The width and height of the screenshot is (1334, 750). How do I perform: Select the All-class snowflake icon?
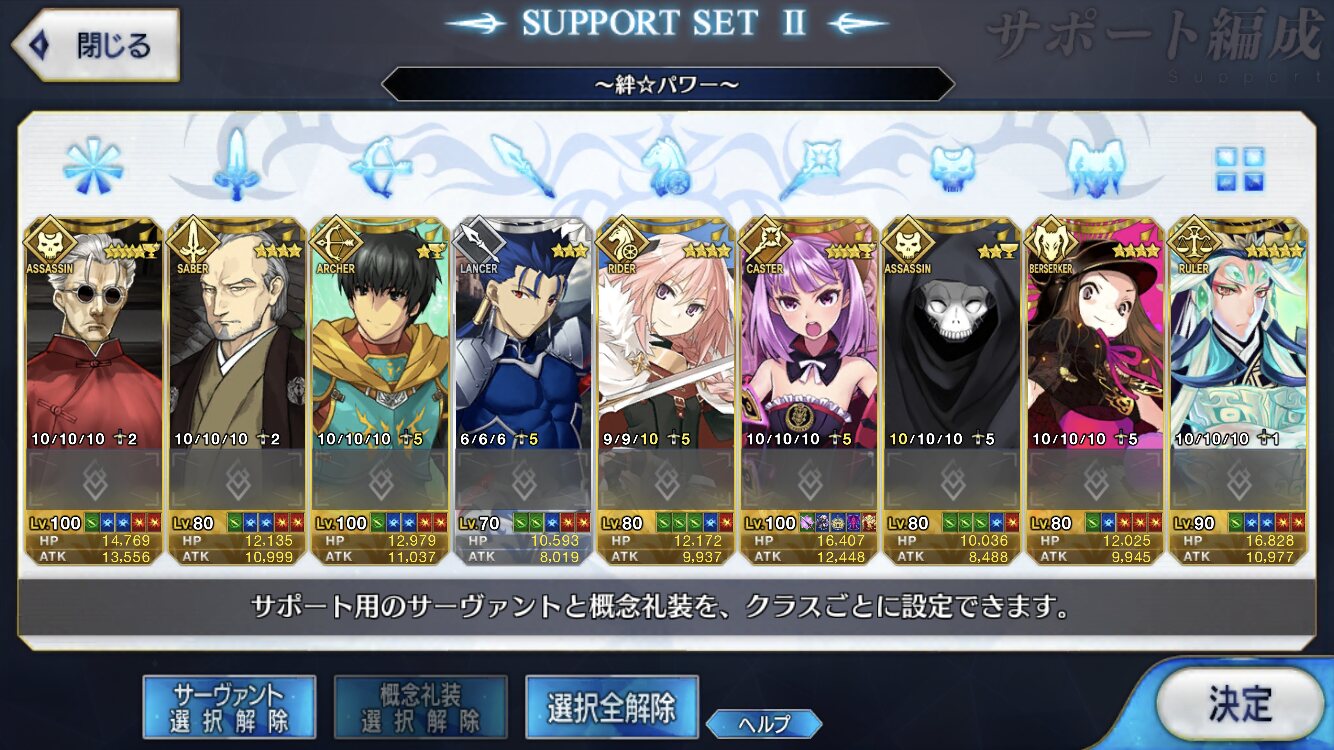click(92, 166)
